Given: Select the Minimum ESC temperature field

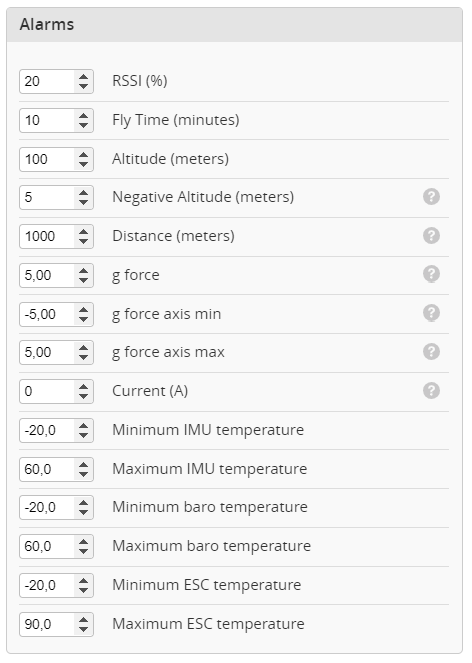Looking at the screenshot, I should pyautogui.click(x=47, y=586).
